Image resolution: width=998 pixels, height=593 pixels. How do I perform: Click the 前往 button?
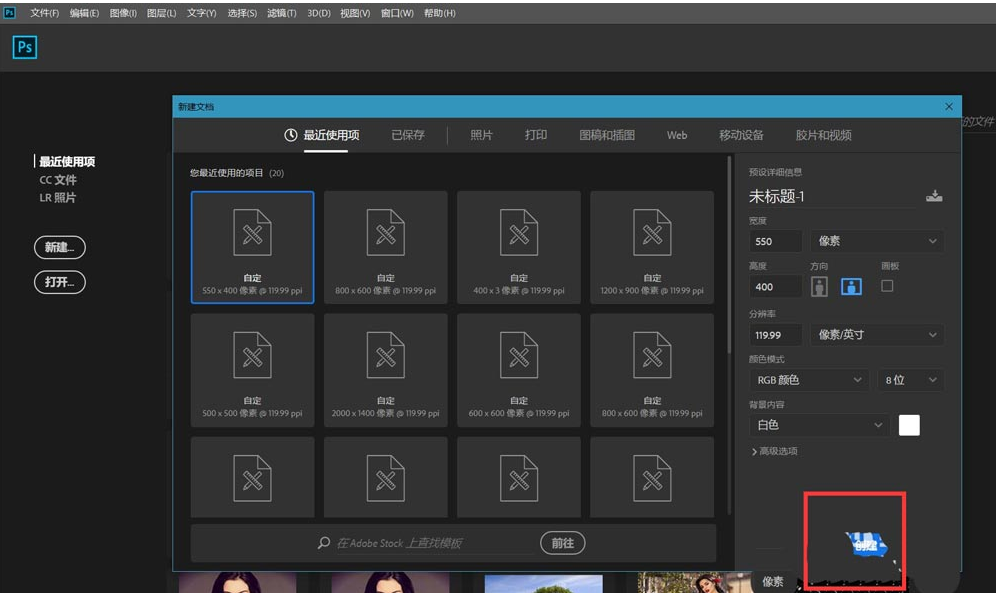pos(563,543)
